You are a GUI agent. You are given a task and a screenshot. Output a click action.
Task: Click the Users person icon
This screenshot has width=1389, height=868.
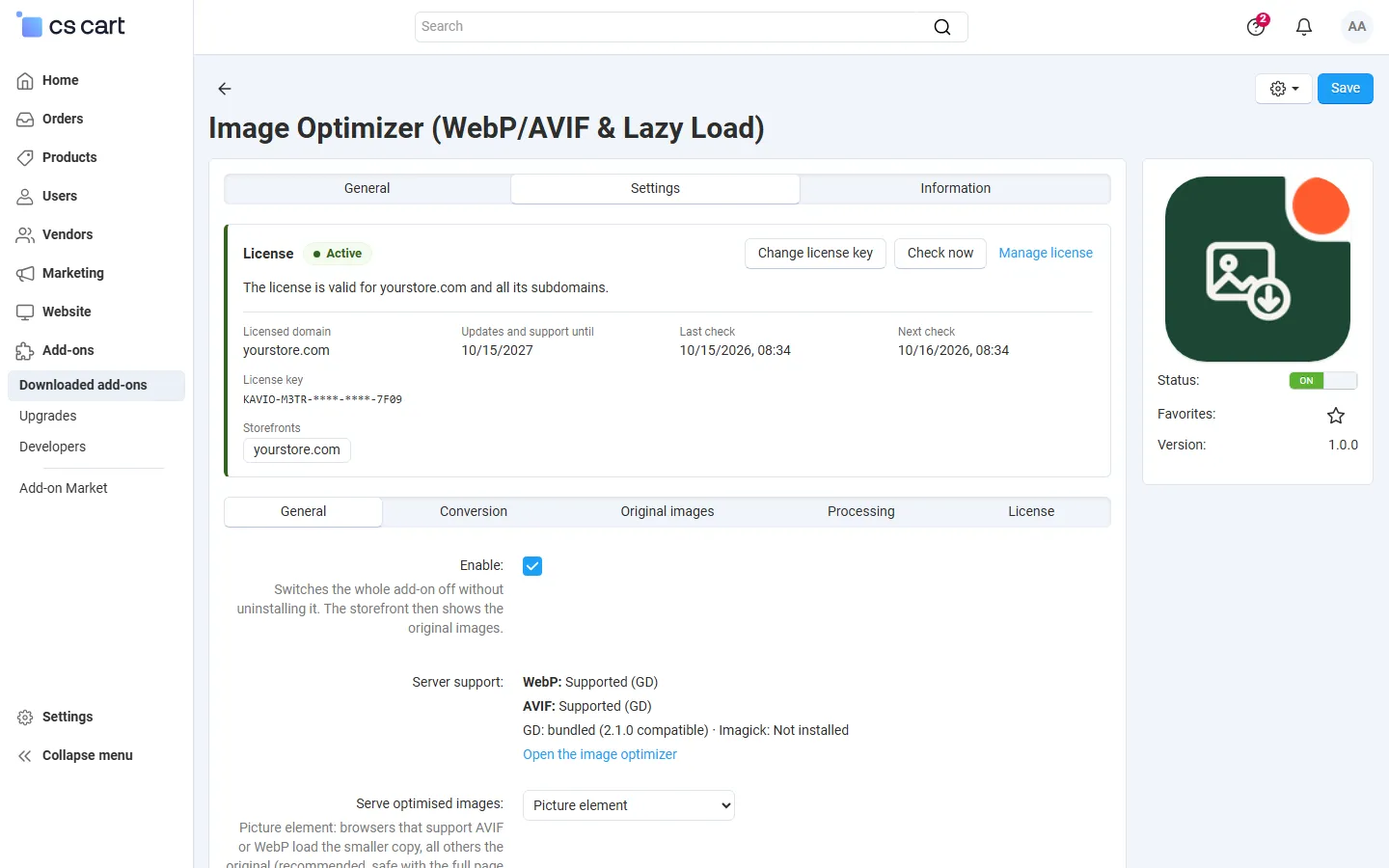tap(25, 197)
